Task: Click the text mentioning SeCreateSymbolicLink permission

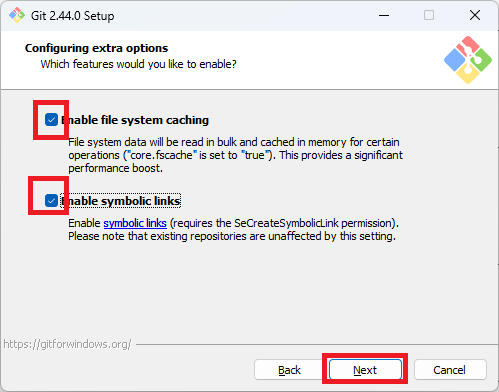Action: pyautogui.click(x=233, y=223)
